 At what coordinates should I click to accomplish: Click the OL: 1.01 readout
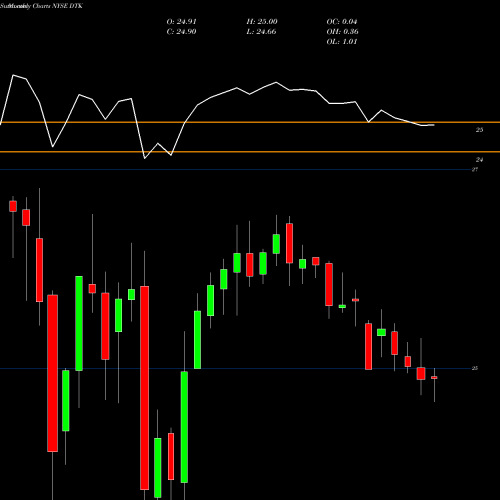click(342, 42)
